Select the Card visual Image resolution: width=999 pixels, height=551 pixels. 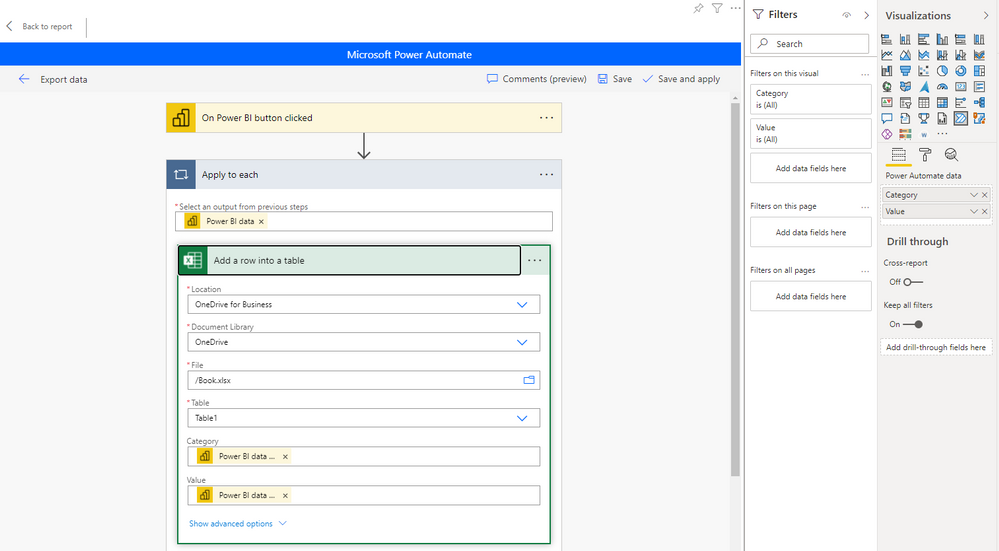pyautogui.click(x=961, y=87)
